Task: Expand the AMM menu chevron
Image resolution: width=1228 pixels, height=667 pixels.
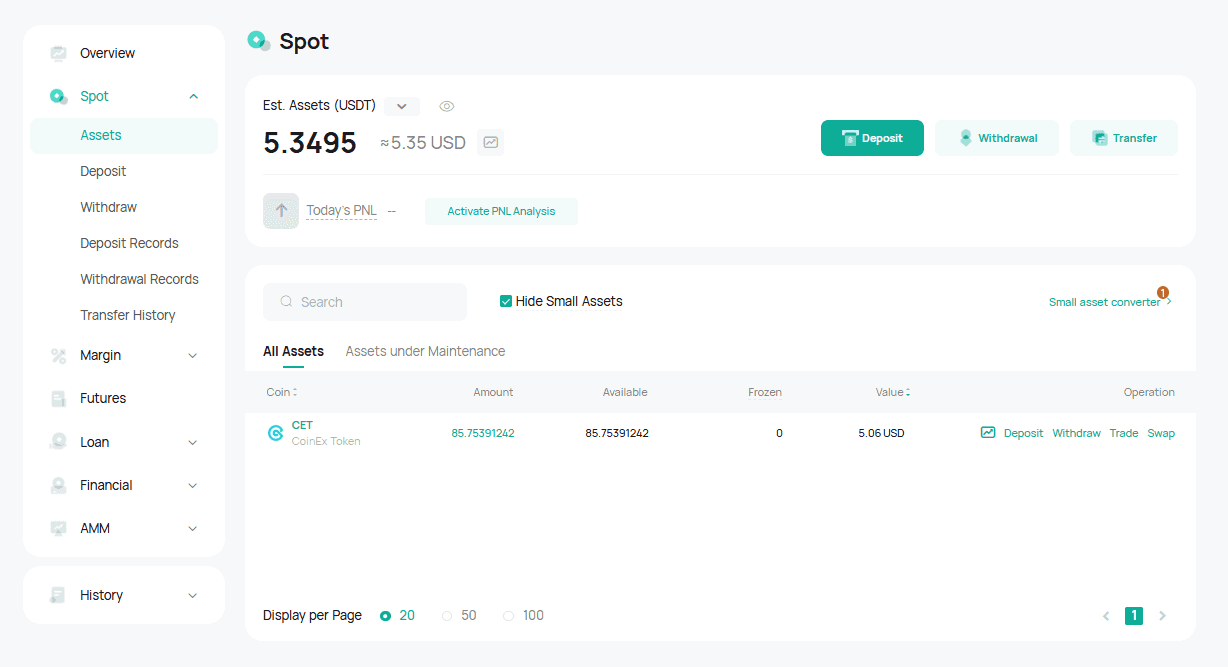Action: point(193,529)
